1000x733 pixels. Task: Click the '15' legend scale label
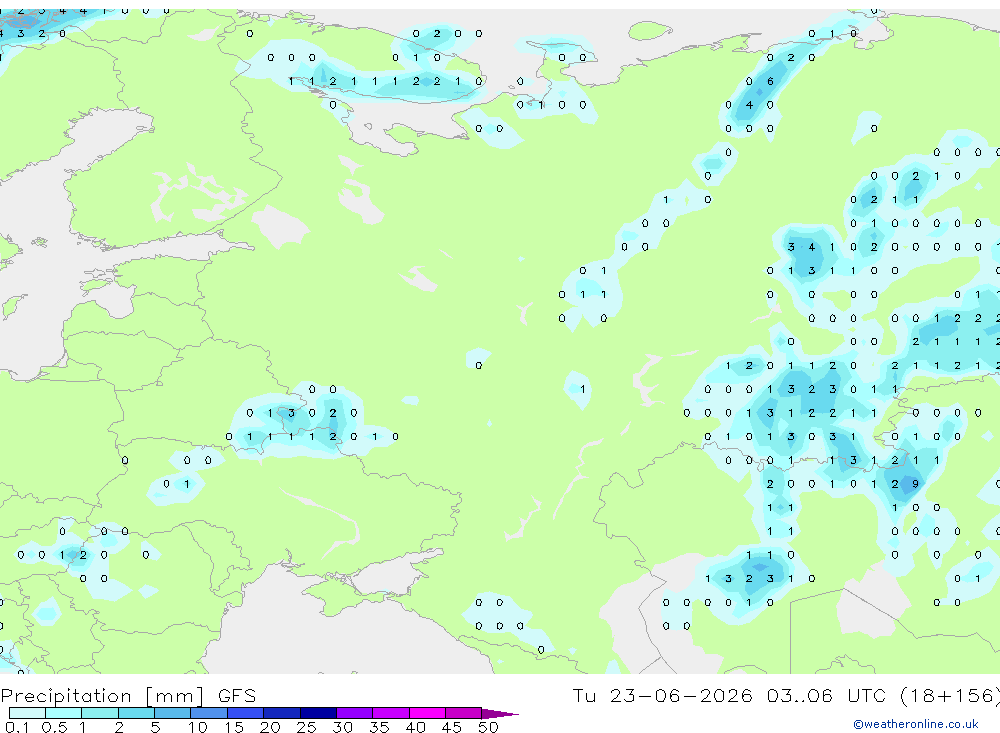233,727
